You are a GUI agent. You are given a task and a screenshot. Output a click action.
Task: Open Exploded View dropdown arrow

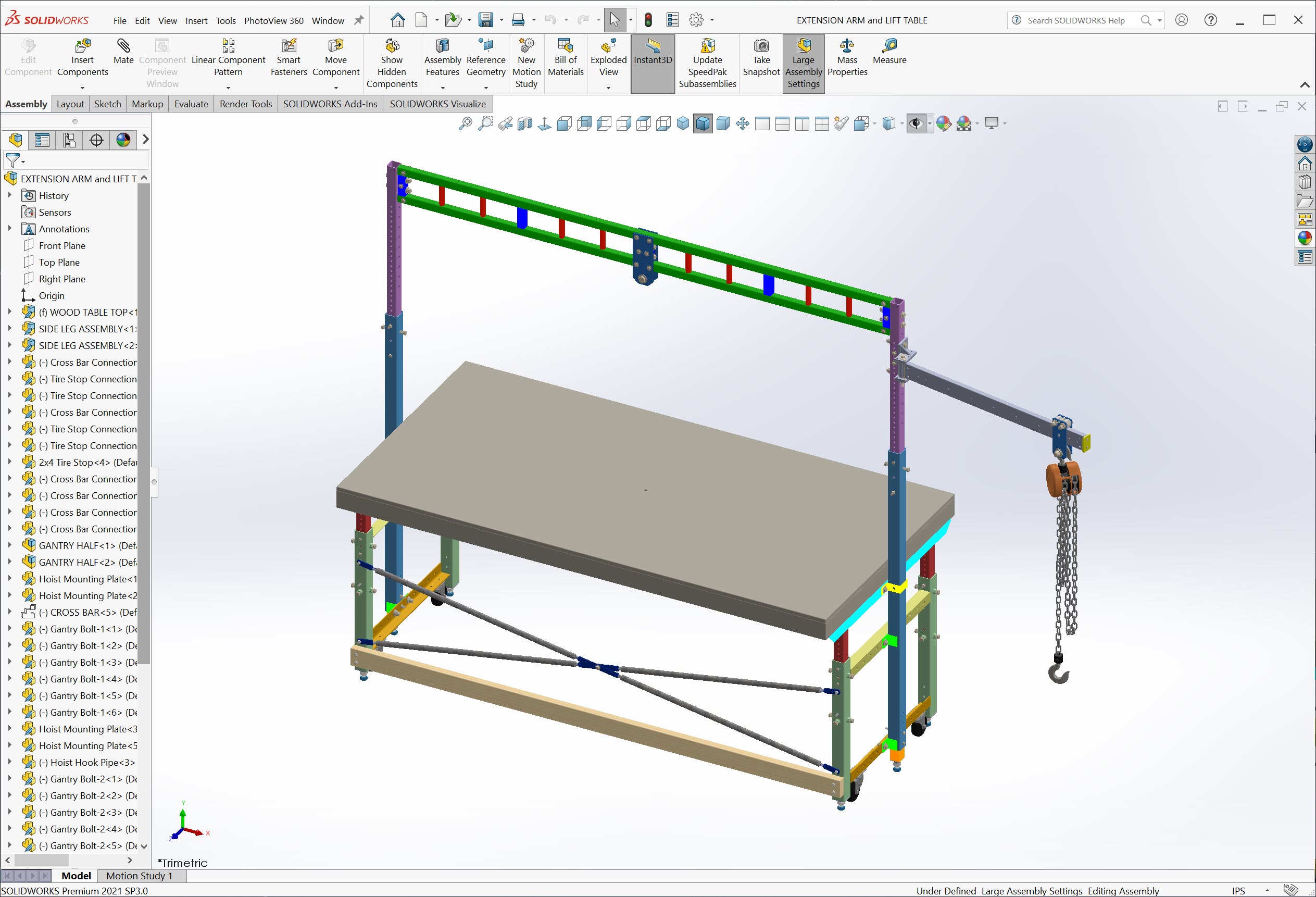coord(608,88)
